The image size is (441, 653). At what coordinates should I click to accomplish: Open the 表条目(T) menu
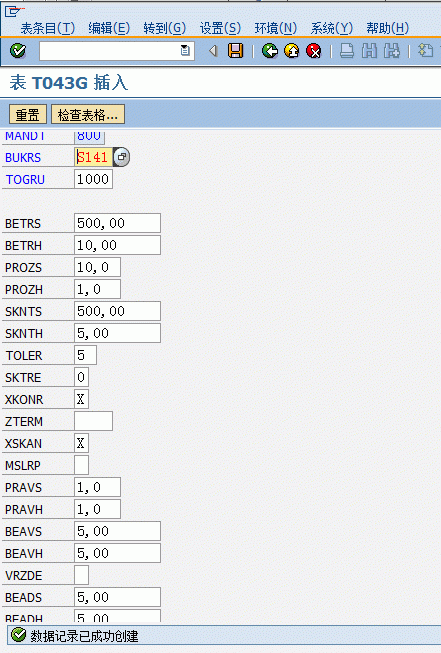click(x=48, y=28)
